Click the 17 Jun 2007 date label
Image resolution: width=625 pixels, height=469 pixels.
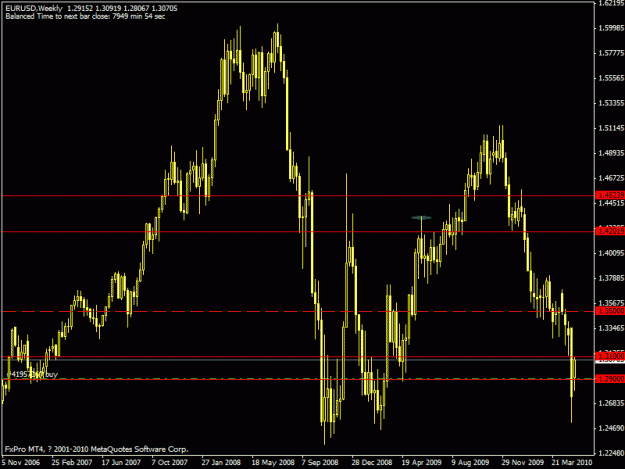tap(121, 462)
